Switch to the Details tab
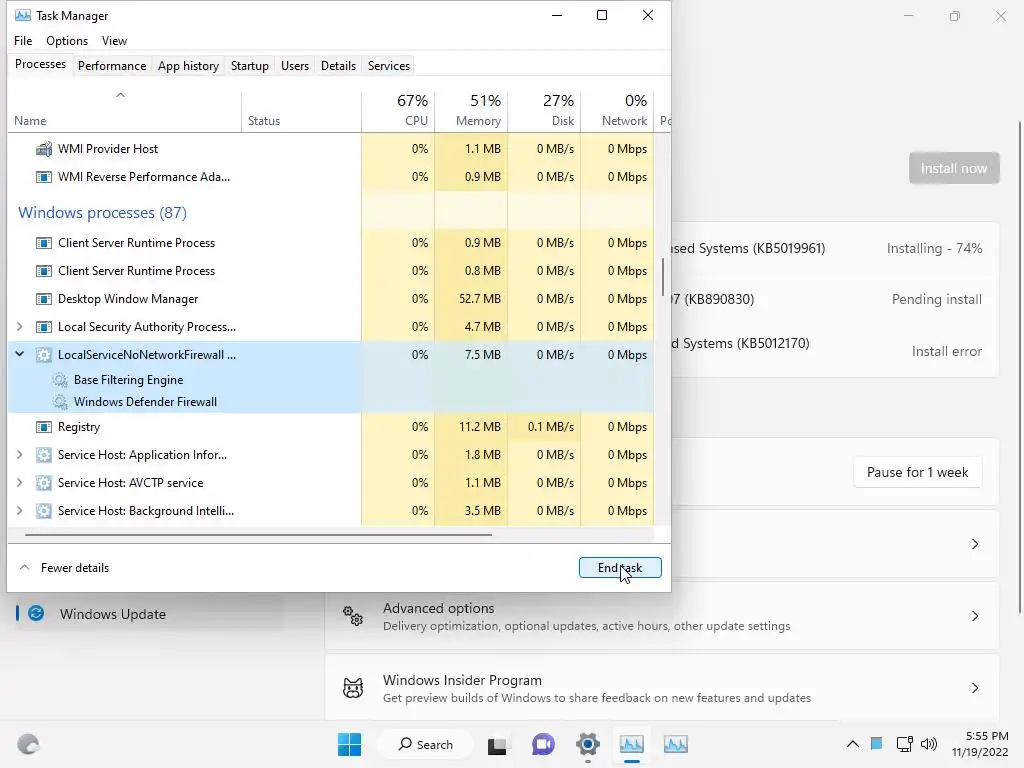1024x768 pixels. pyautogui.click(x=338, y=66)
